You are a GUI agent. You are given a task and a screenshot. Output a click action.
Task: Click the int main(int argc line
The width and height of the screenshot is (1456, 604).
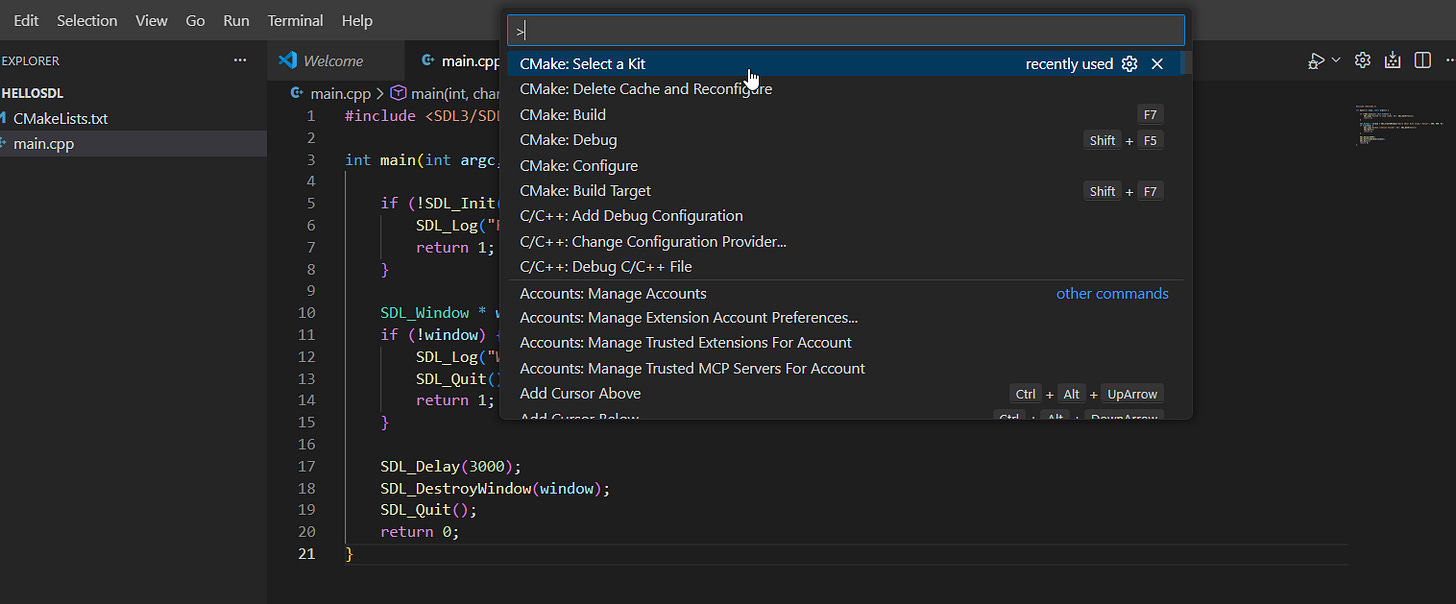pos(421,160)
